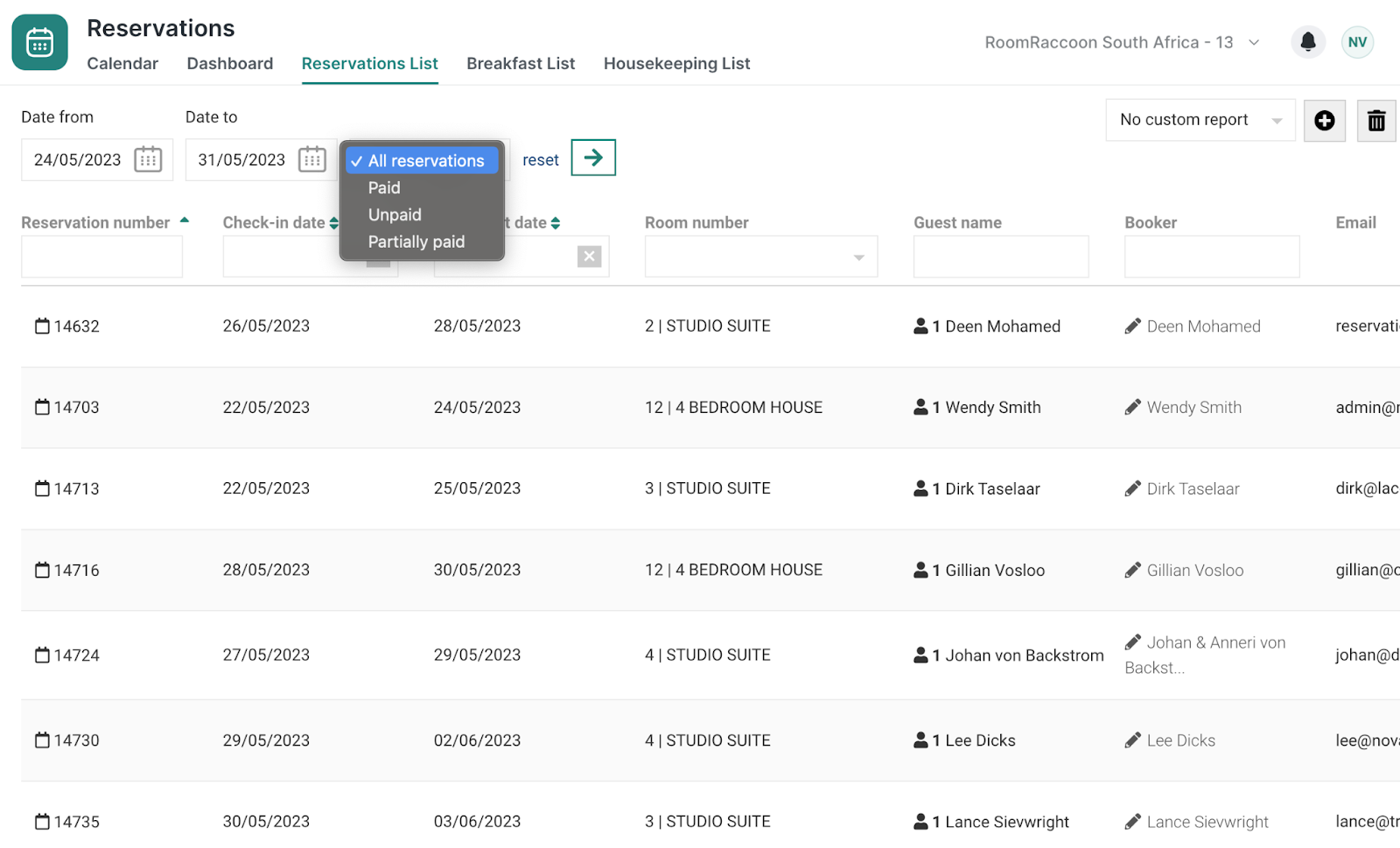1400x848 pixels.
Task: Select the Reservations List tab
Action: tap(370, 64)
